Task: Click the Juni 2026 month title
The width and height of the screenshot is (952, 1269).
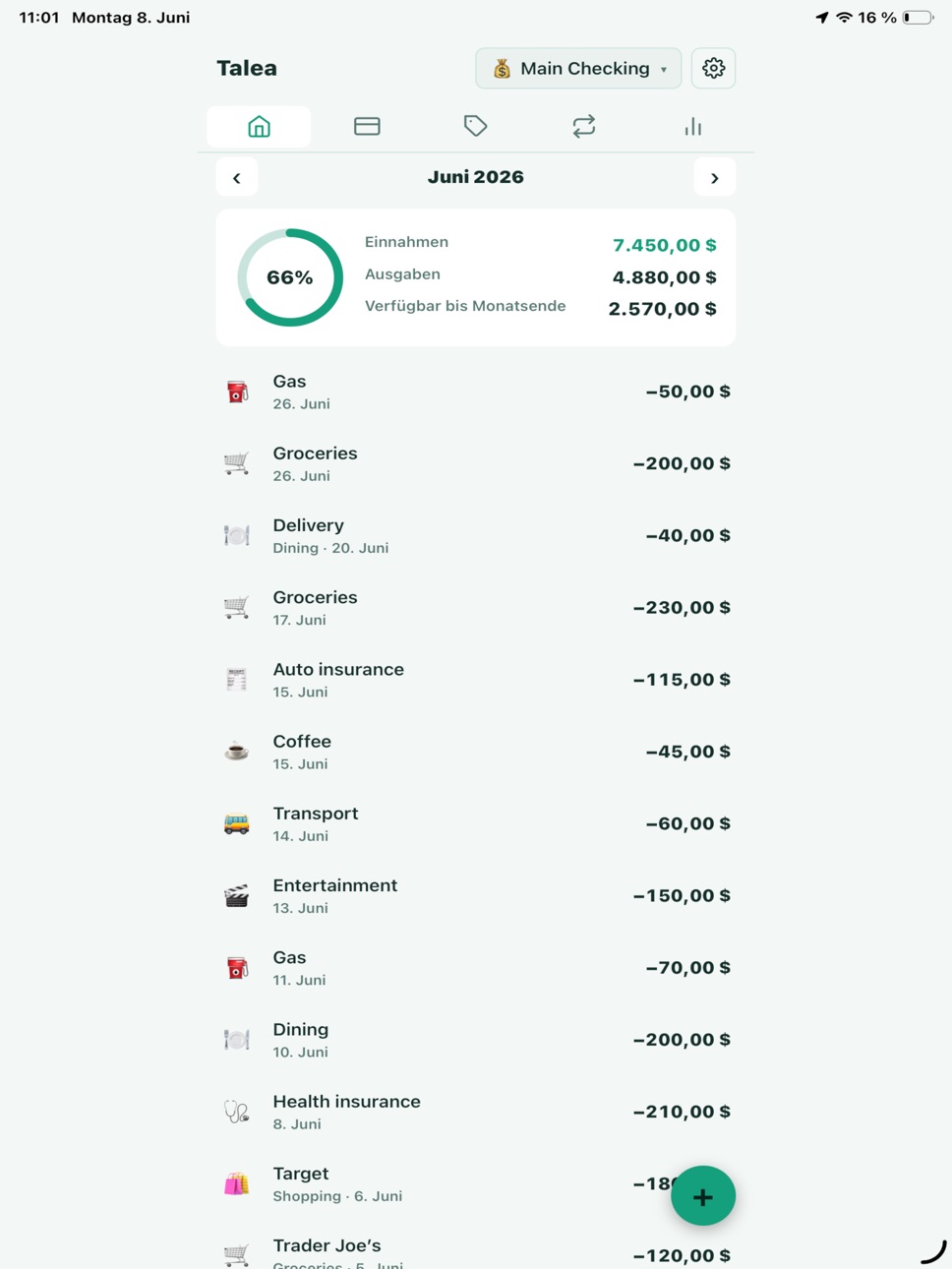Action: (x=475, y=177)
